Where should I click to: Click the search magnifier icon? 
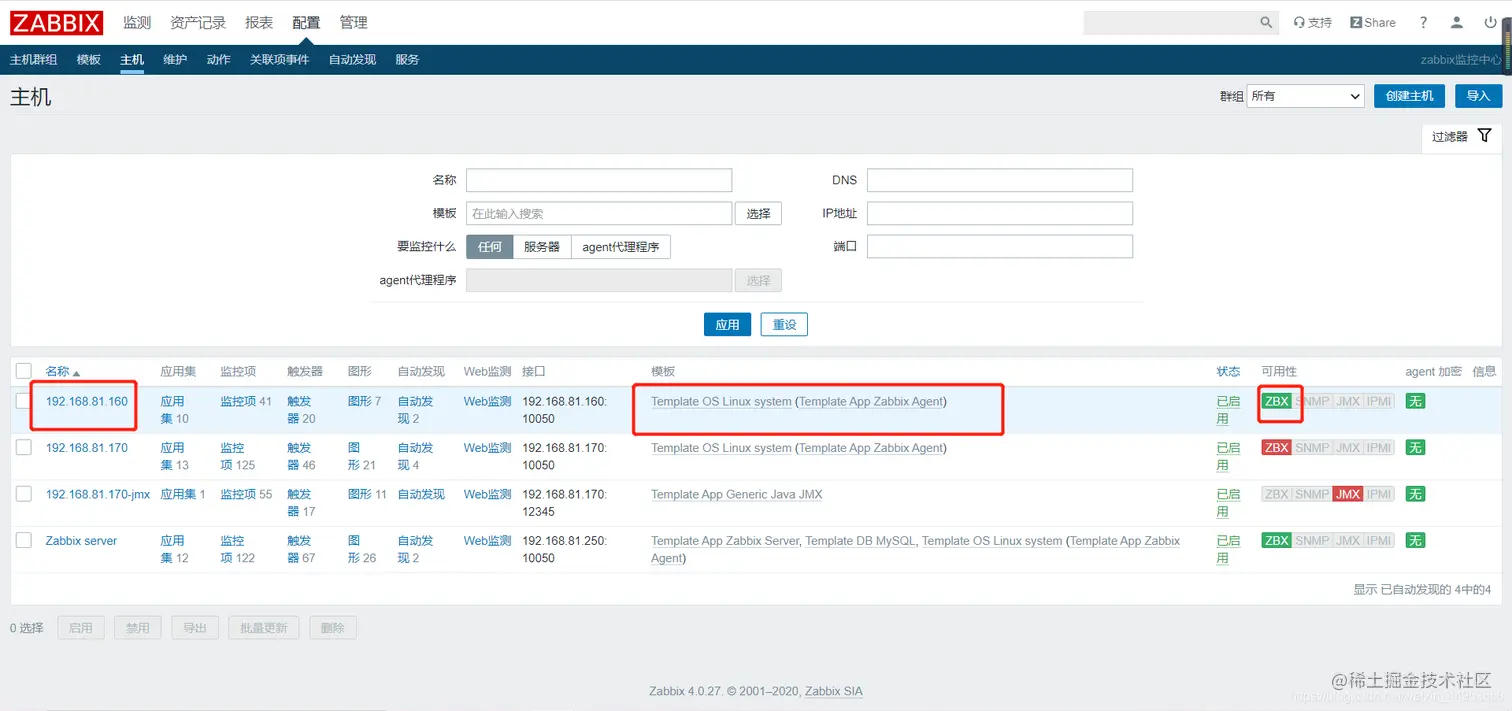coord(1266,22)
